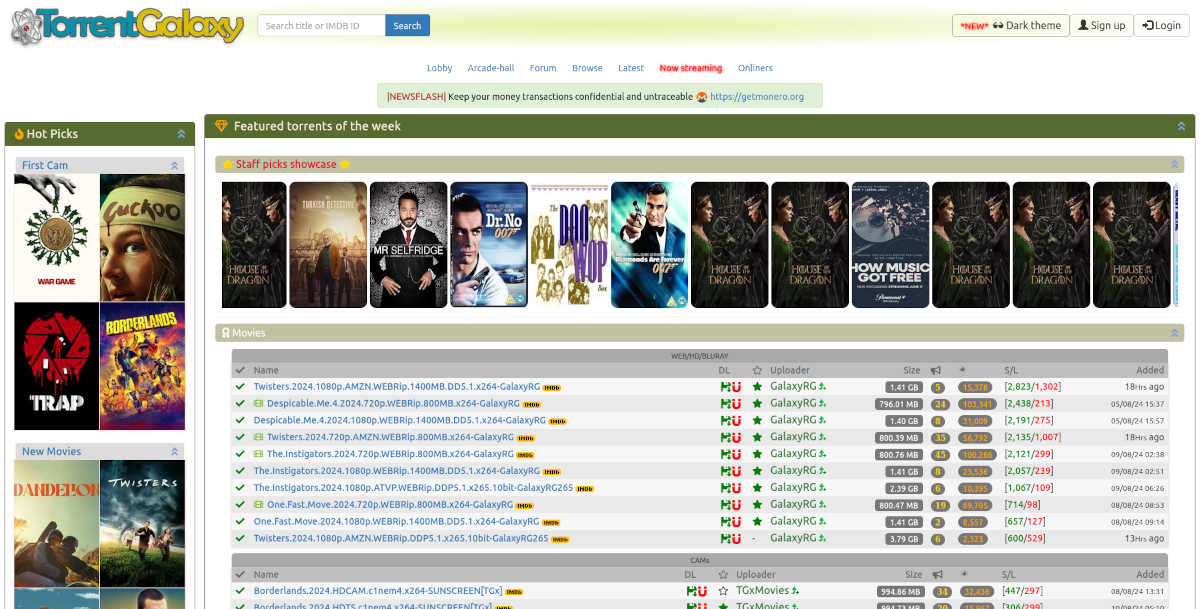Open the Cuckoo poster in First Cam
This screenshot has height=609, width=1200.
142,238
